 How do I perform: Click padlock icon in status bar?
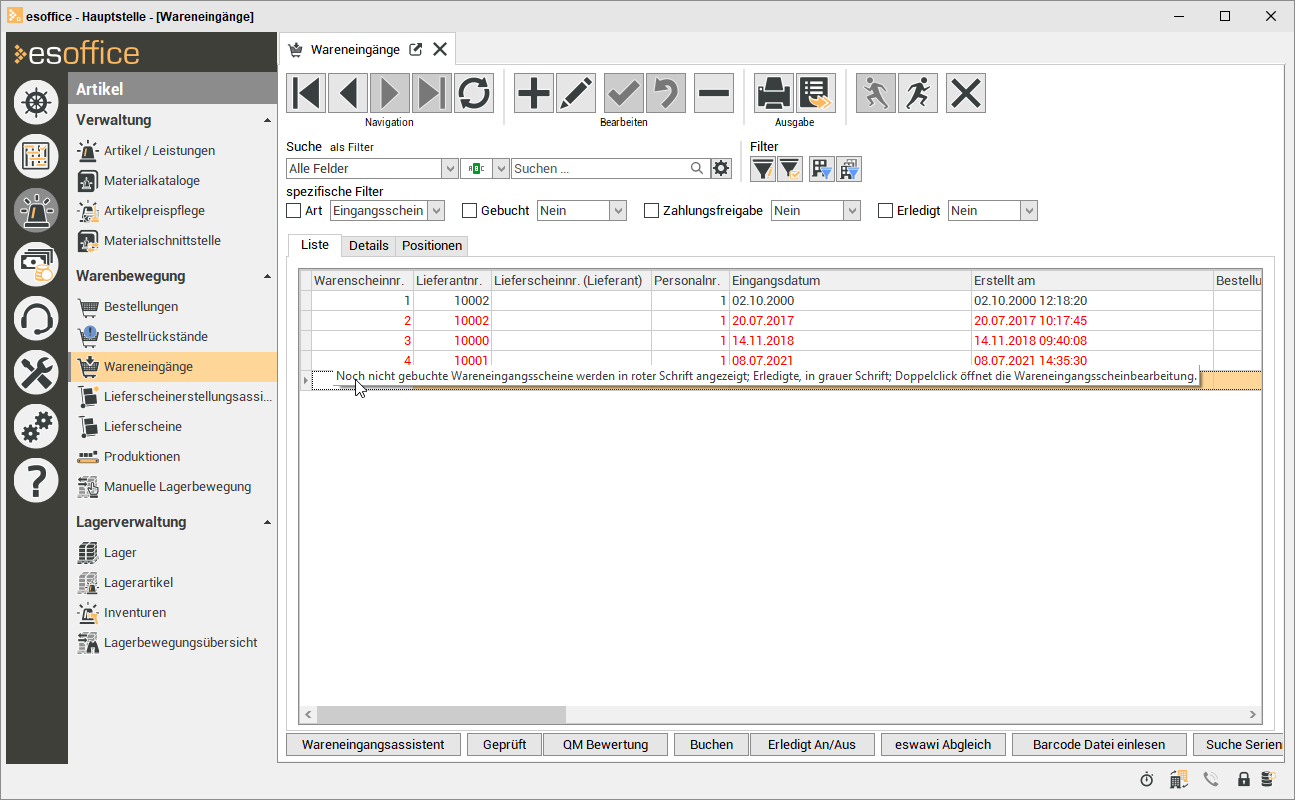tap(1244, 779)
